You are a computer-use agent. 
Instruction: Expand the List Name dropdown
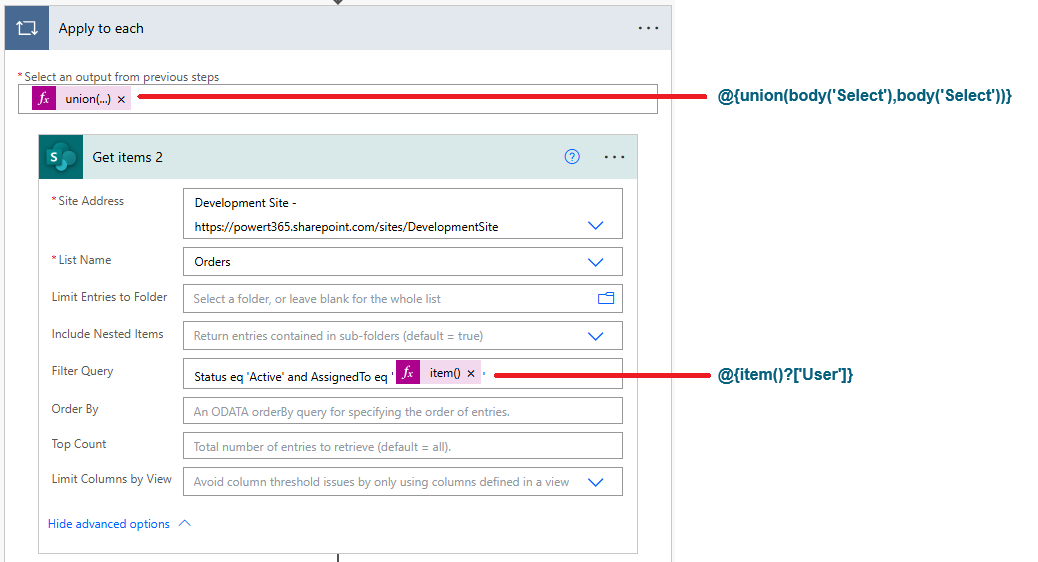[x=596, y=262]
